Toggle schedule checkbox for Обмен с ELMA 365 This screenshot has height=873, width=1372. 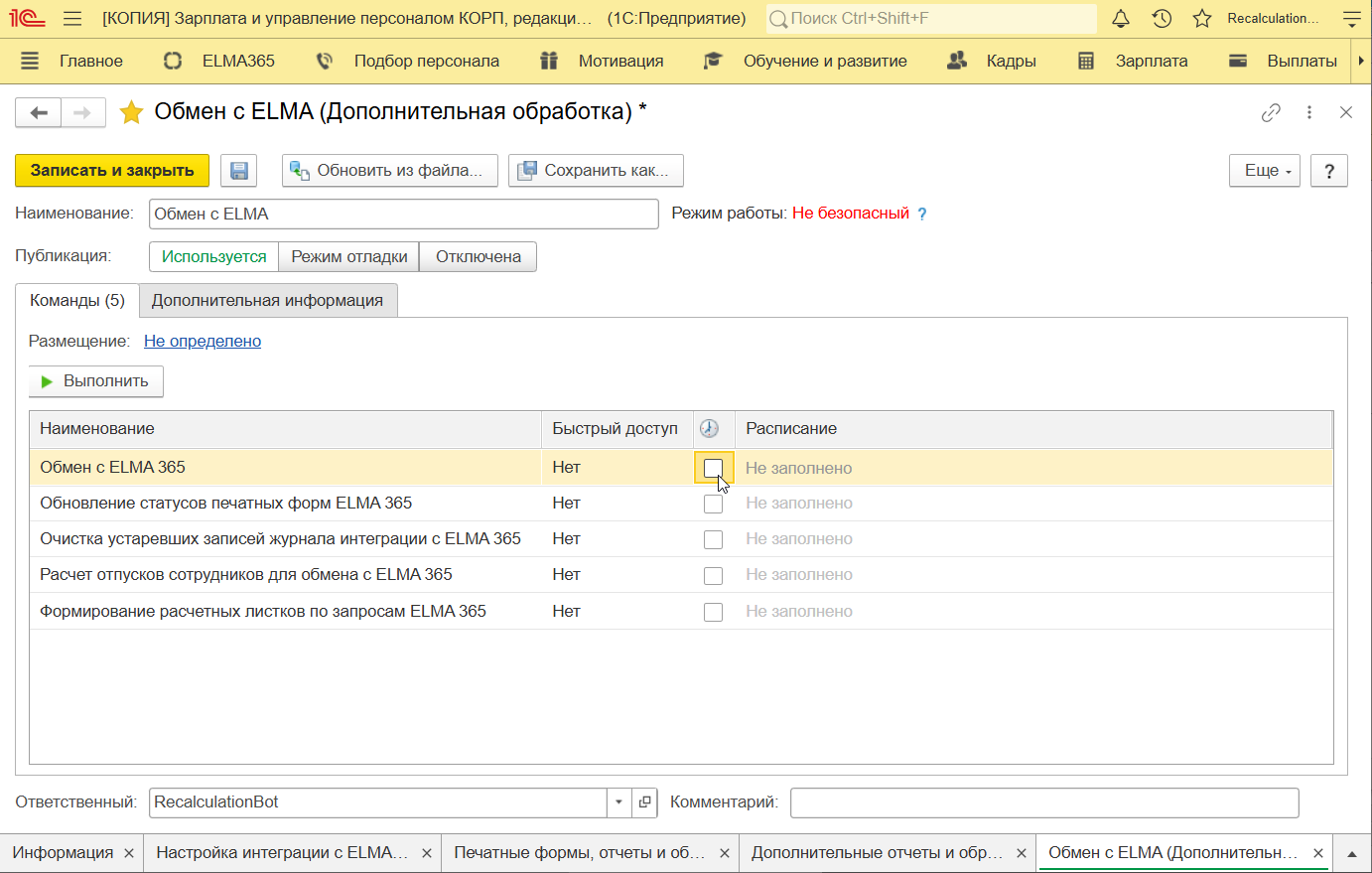(x=713, y=468)
